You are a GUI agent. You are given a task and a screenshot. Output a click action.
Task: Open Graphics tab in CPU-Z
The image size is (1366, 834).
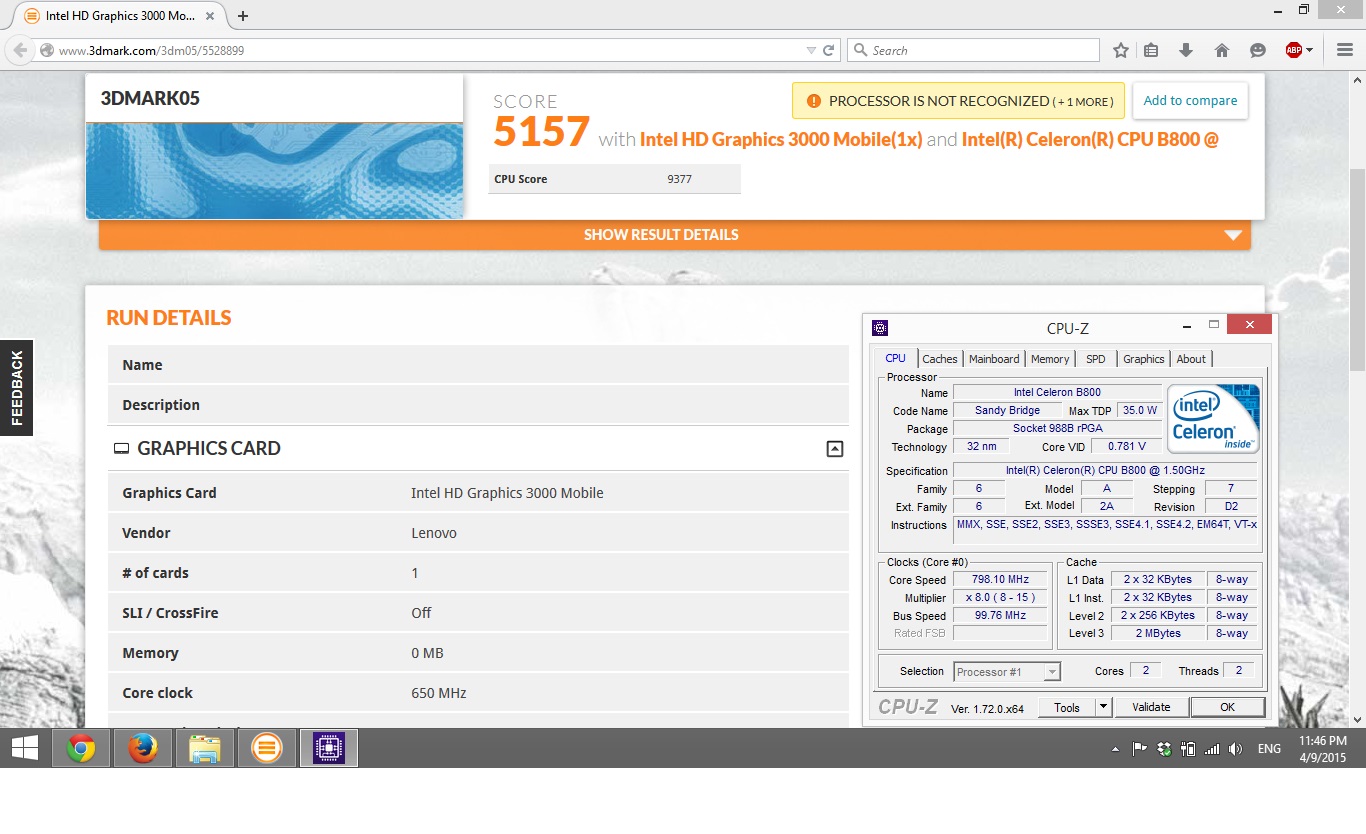click(x=1144, y=359)
